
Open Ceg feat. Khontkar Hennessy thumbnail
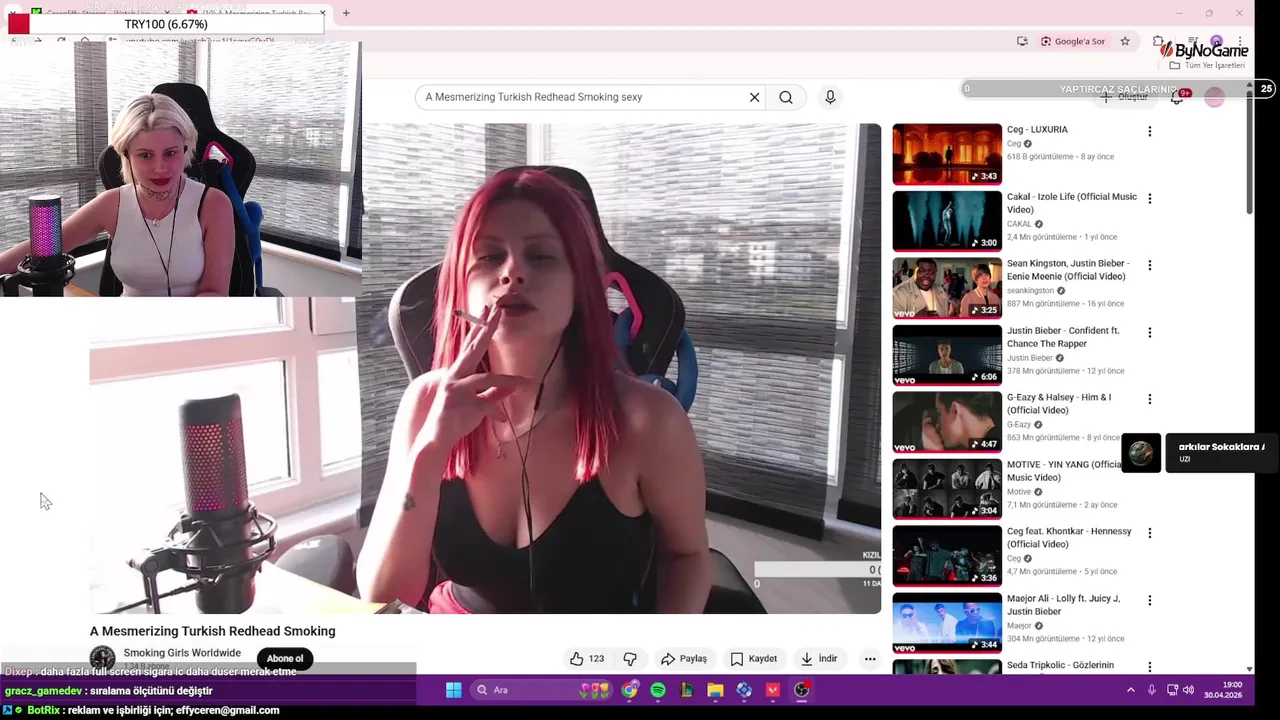[947, 556]
